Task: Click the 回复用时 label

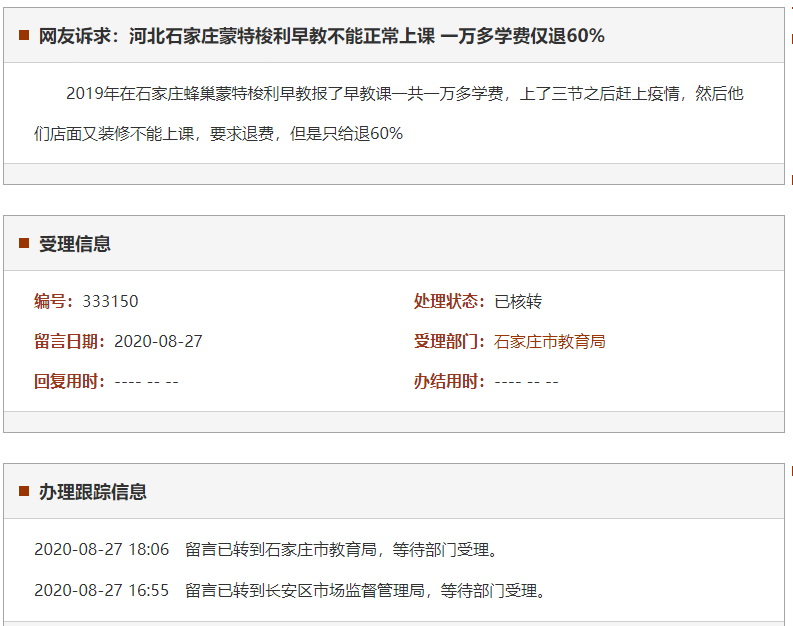Action: coord(70,381)
